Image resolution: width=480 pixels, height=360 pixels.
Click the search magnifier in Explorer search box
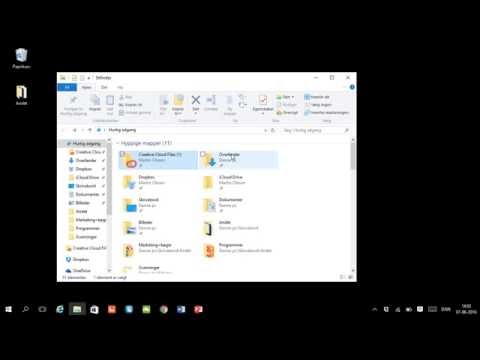[x=346, y=130]
